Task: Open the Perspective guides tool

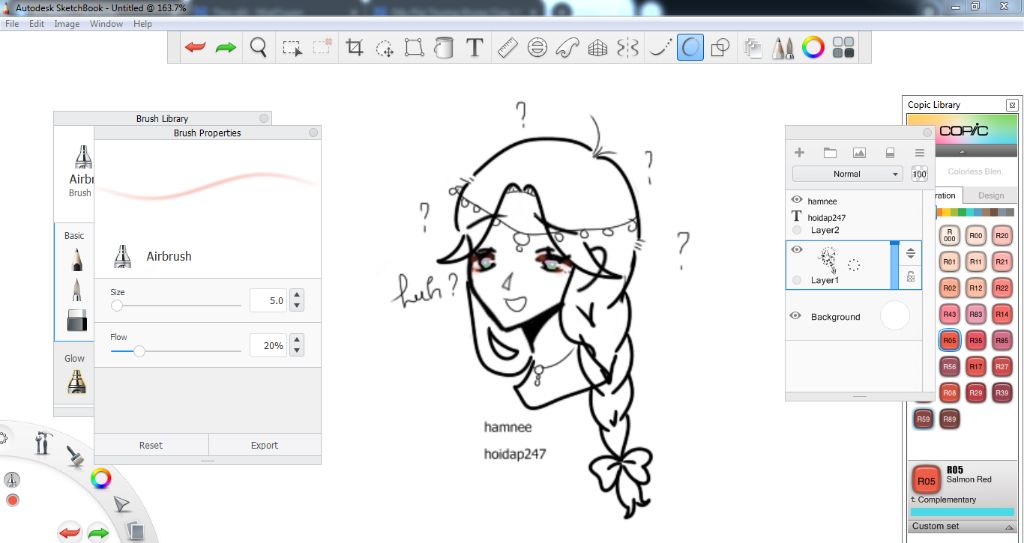Action: click(x=598, y=48)
